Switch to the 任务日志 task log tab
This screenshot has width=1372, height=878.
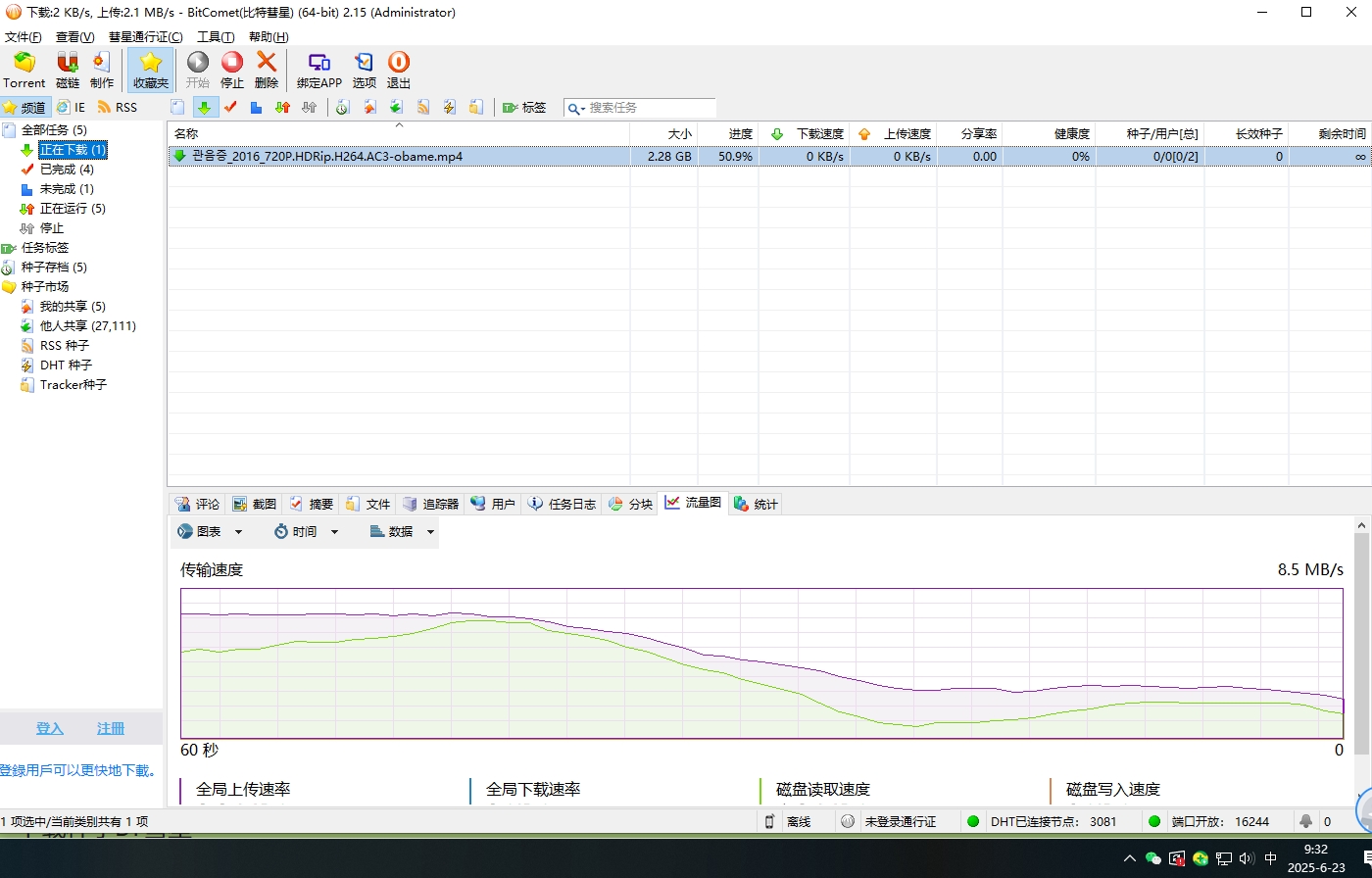[563, 504]
